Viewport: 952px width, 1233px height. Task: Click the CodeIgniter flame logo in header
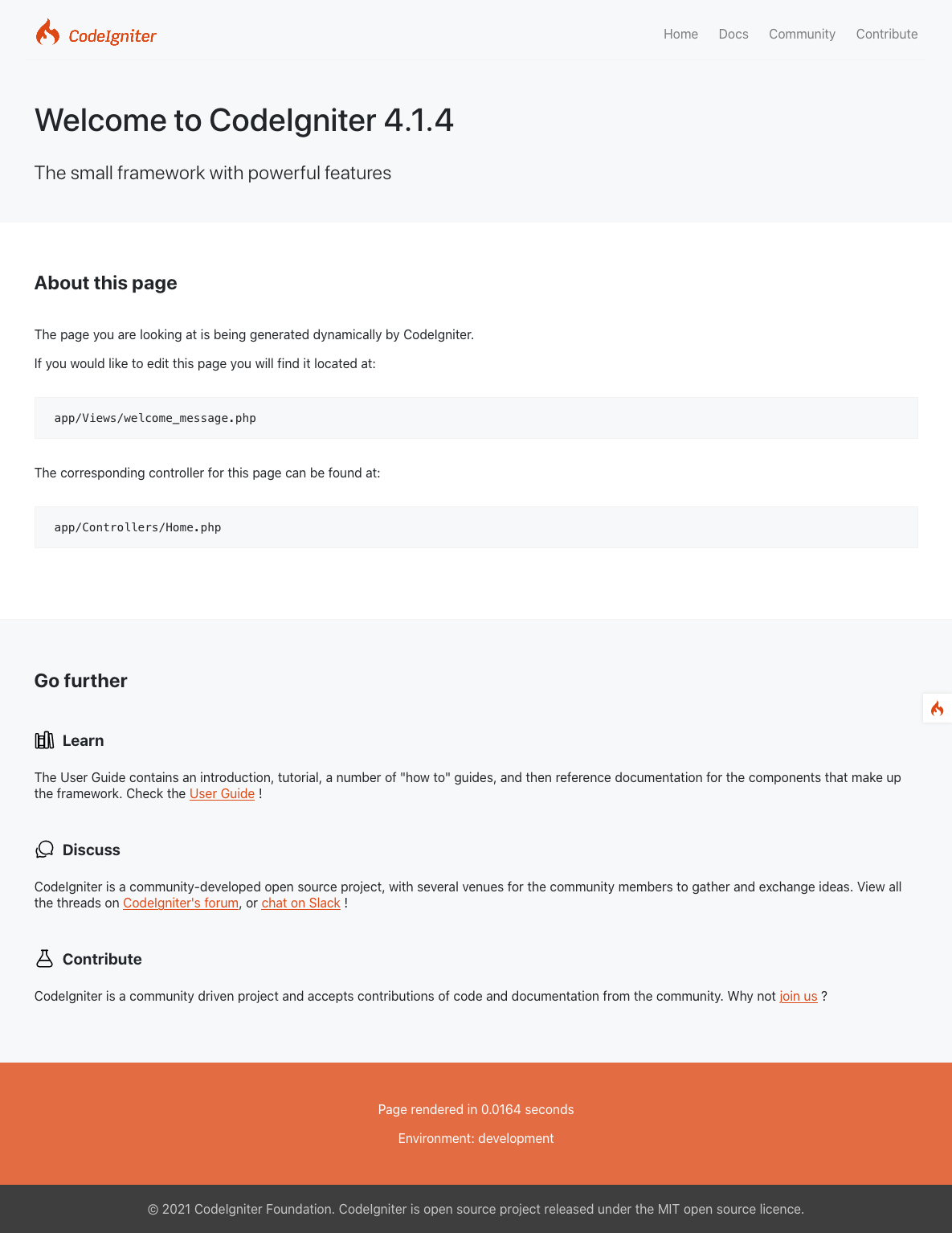[47, 32]
